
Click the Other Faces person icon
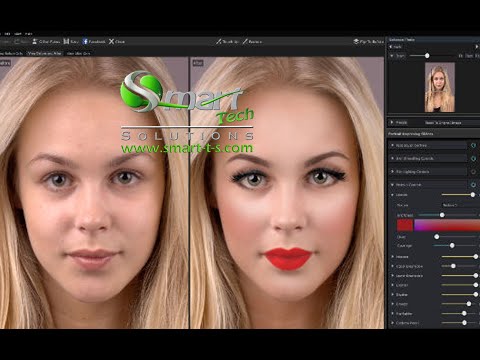click(35, 42)
